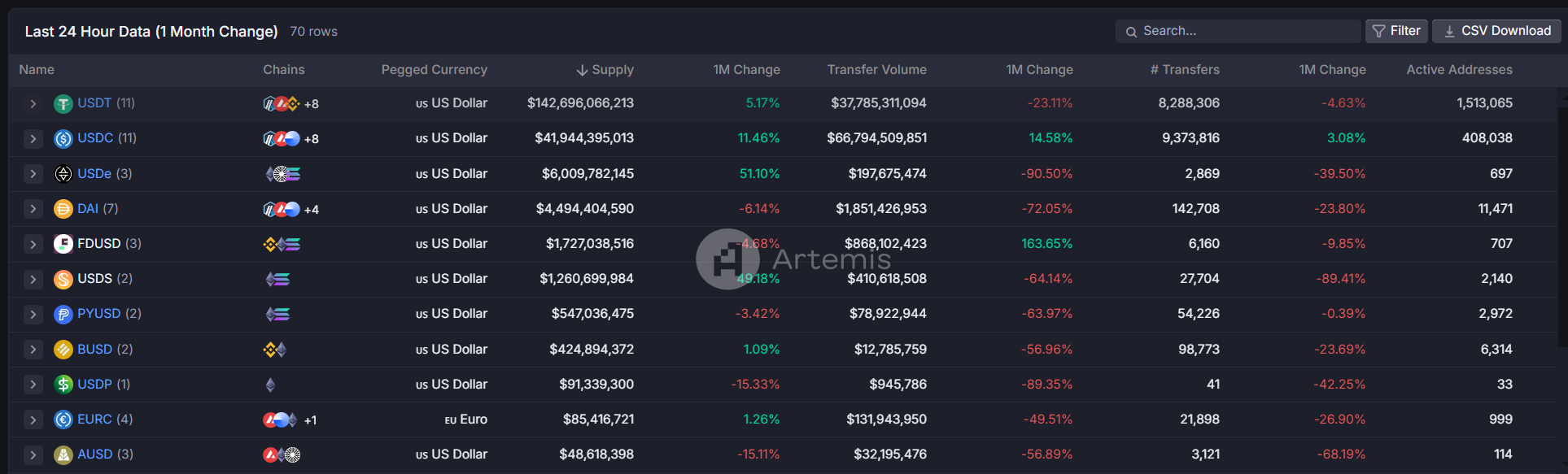Click the chain icons in the FDUSD row
This screenshot has height=474, width=1568.
pyautogui.click(x=282, y=244)
